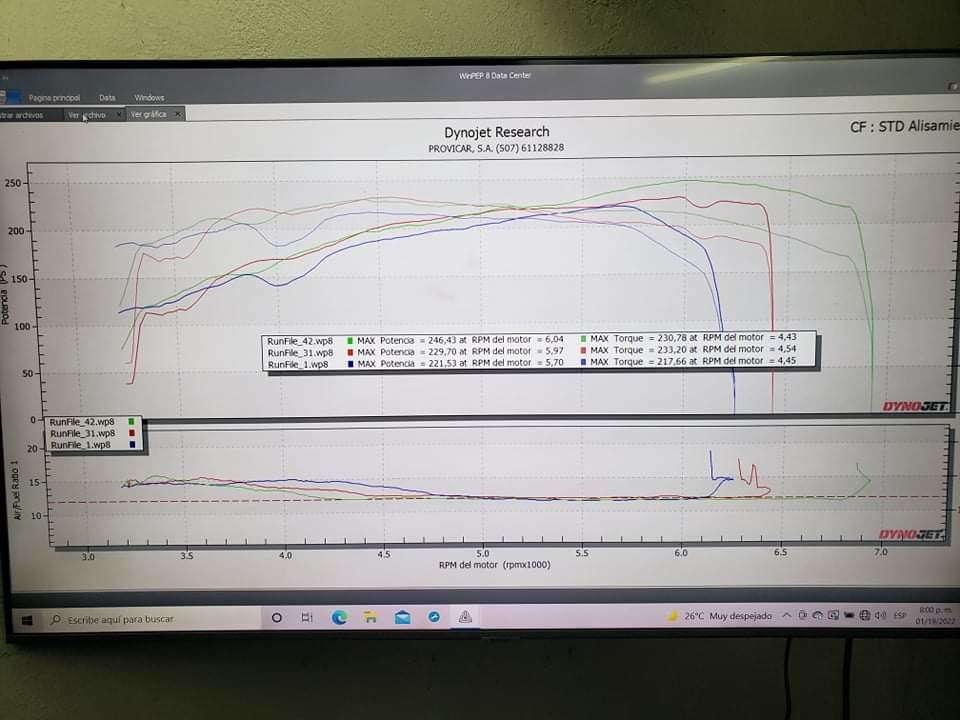Open Cortana from the taskbar
The image size is (960, 720).
point(277,618)
